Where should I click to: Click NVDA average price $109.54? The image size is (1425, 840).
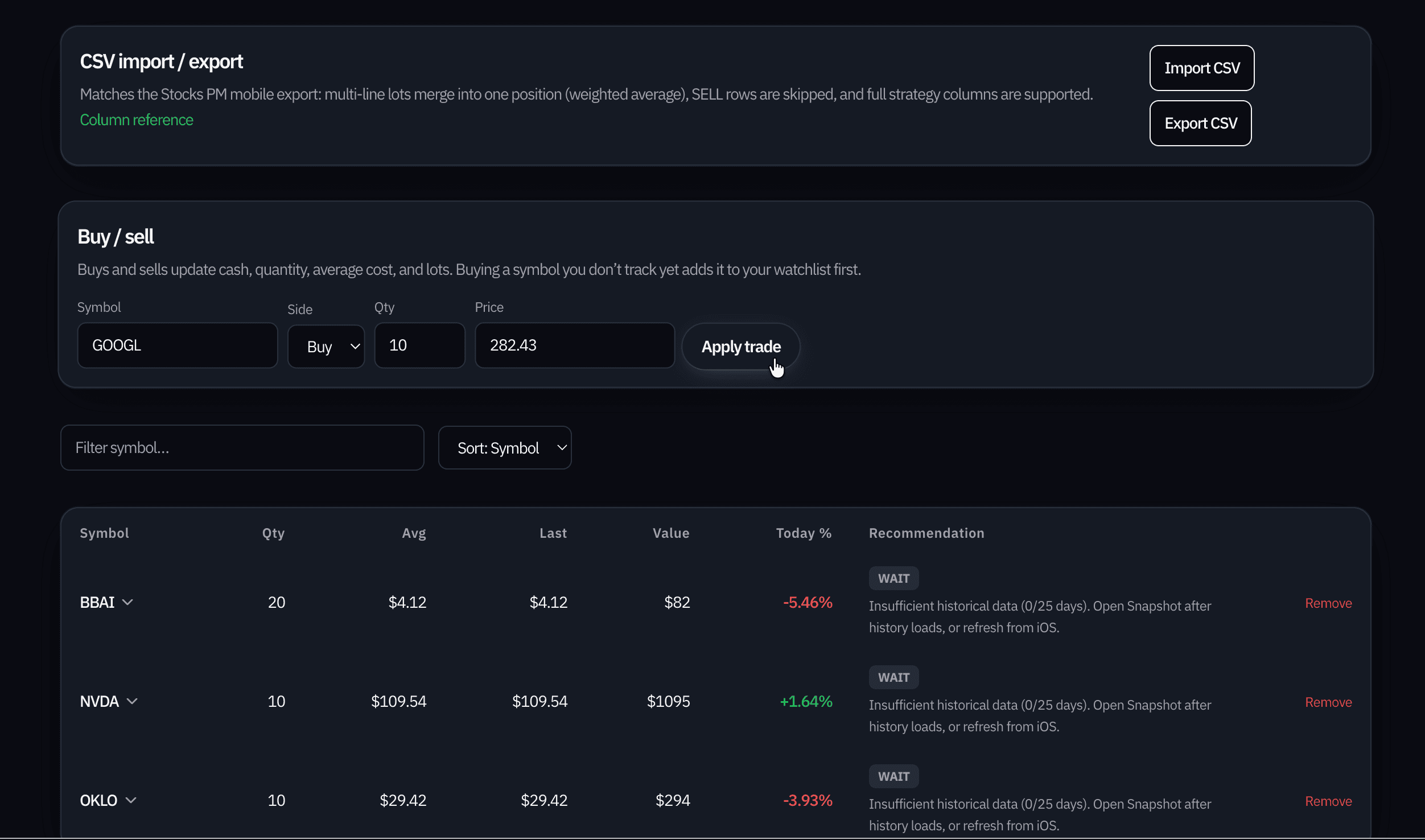(398, 701)
